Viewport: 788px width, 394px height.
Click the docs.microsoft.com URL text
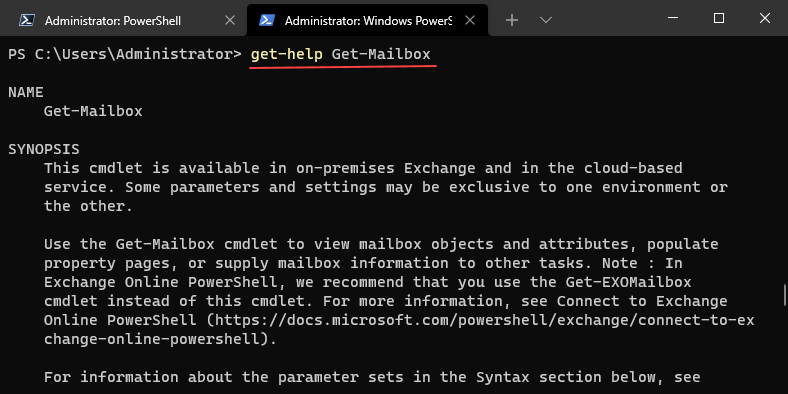tap(484, 320)
